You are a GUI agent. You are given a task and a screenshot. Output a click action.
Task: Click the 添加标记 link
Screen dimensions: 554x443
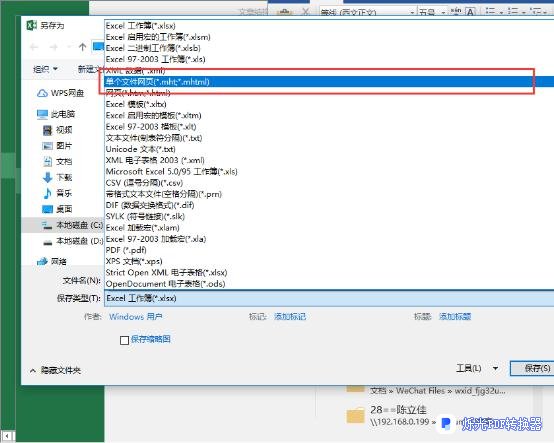[290, 317]
